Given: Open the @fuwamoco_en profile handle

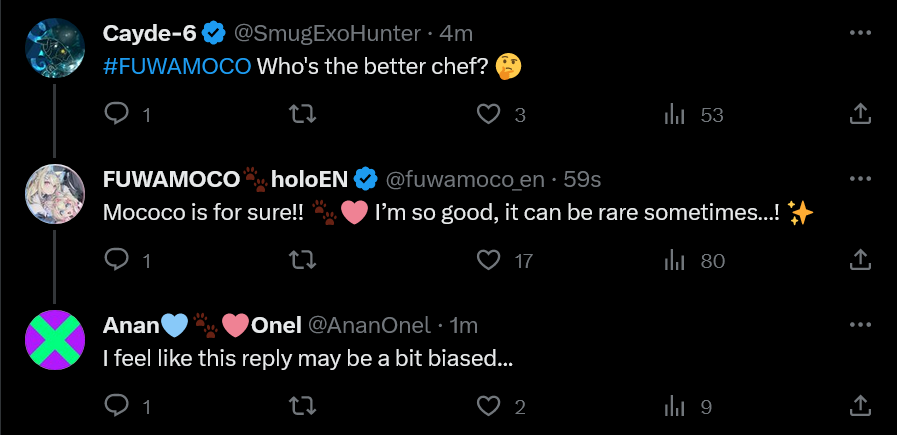Looking at the screenshot, I should tap(465, 179).
